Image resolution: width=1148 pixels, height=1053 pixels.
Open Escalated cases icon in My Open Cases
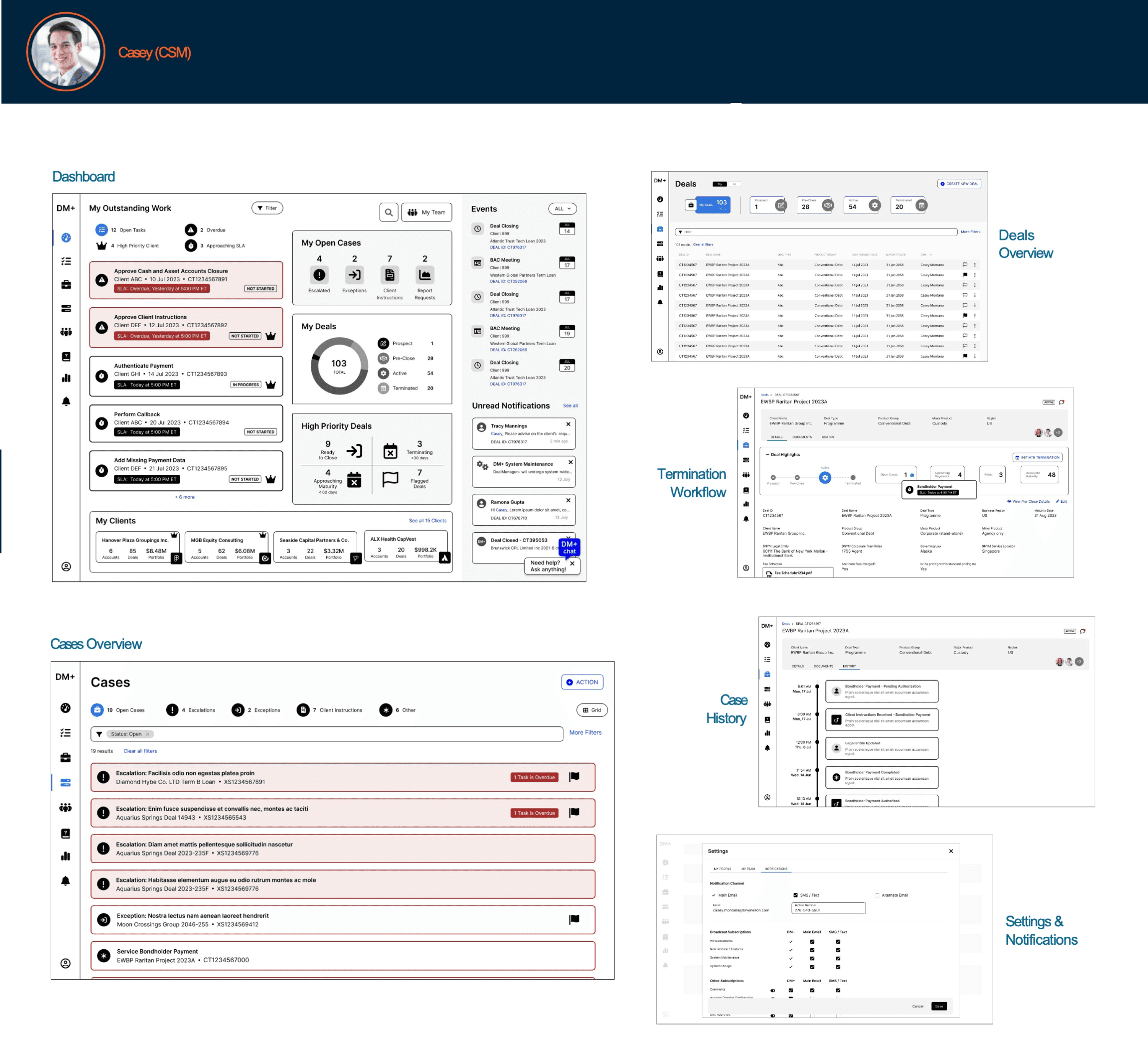point(319,275)
